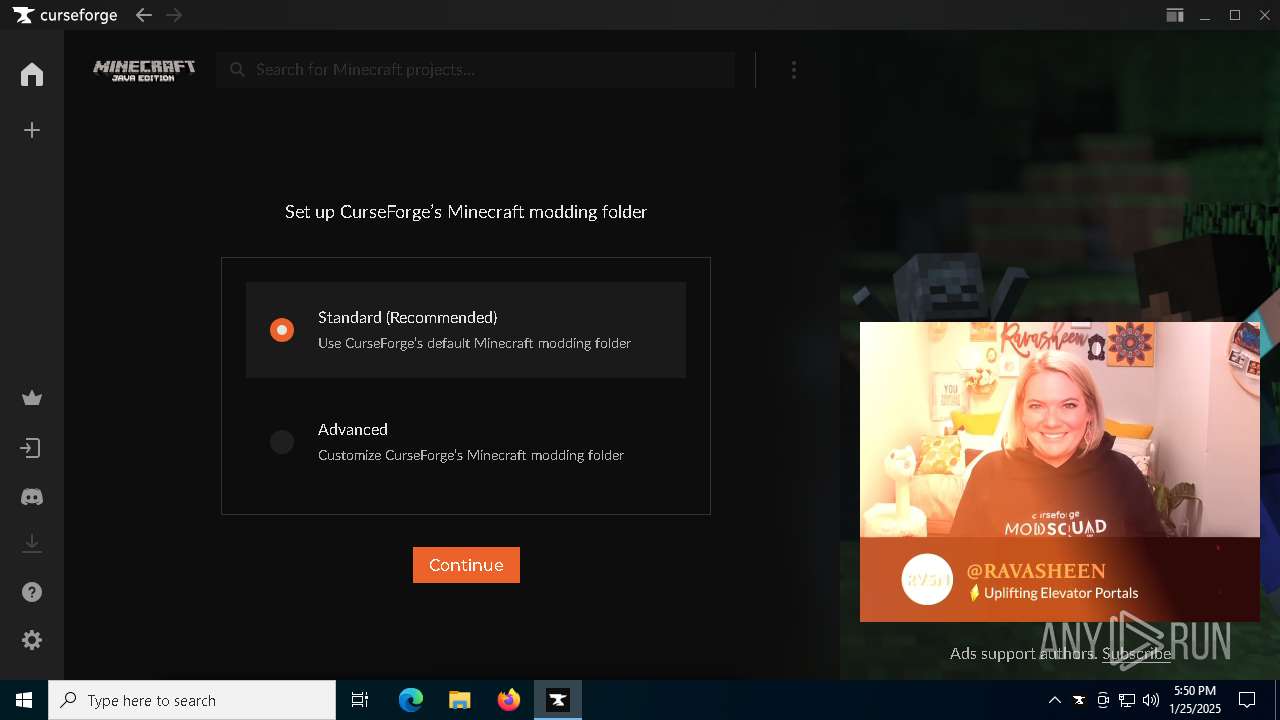Open the volume control in system tray

1151,700
